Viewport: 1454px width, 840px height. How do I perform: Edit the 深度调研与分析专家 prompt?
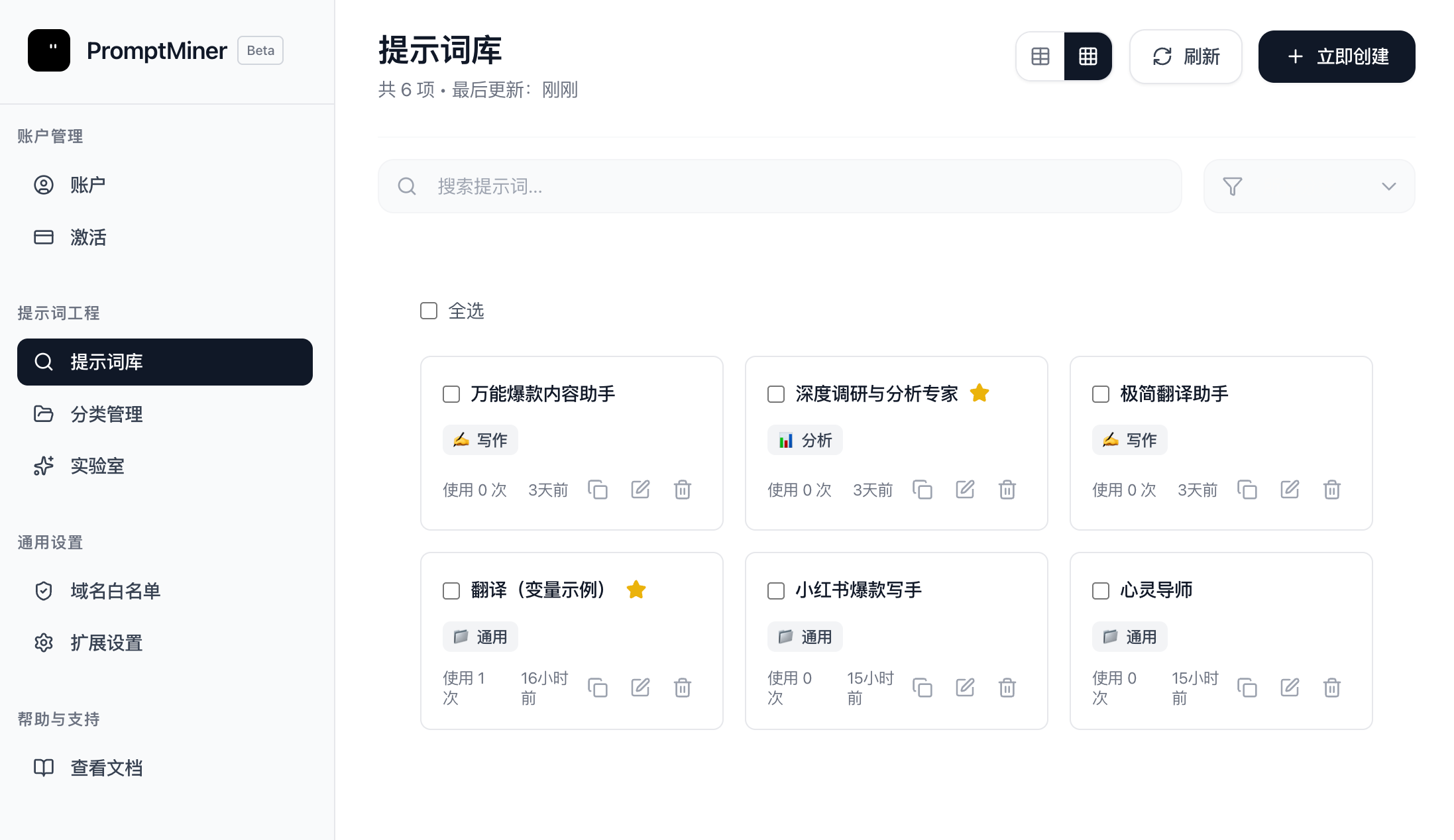964,490
